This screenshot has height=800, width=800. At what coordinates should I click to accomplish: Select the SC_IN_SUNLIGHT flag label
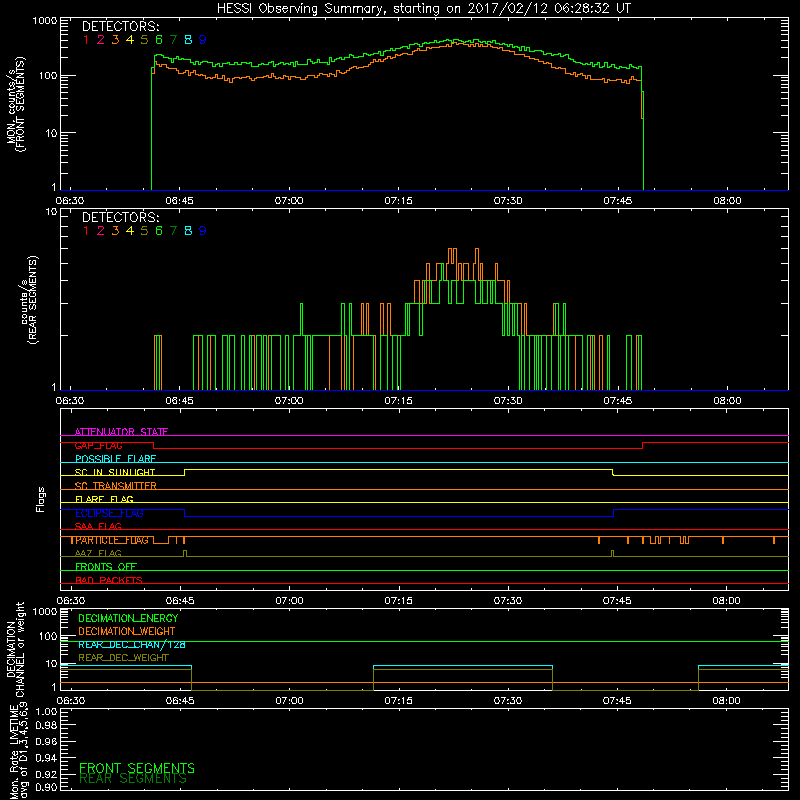click(115, 472)
